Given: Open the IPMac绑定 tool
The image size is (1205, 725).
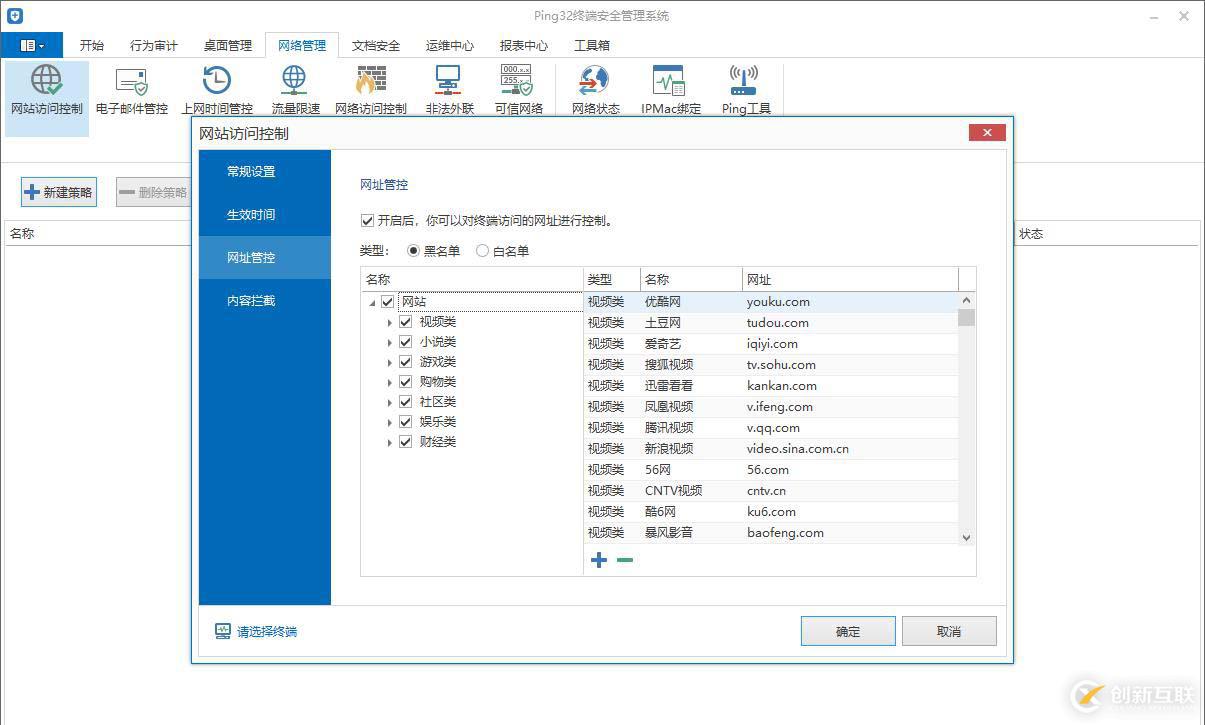Looking at the screenshot, I should click(x=670, y=91).
